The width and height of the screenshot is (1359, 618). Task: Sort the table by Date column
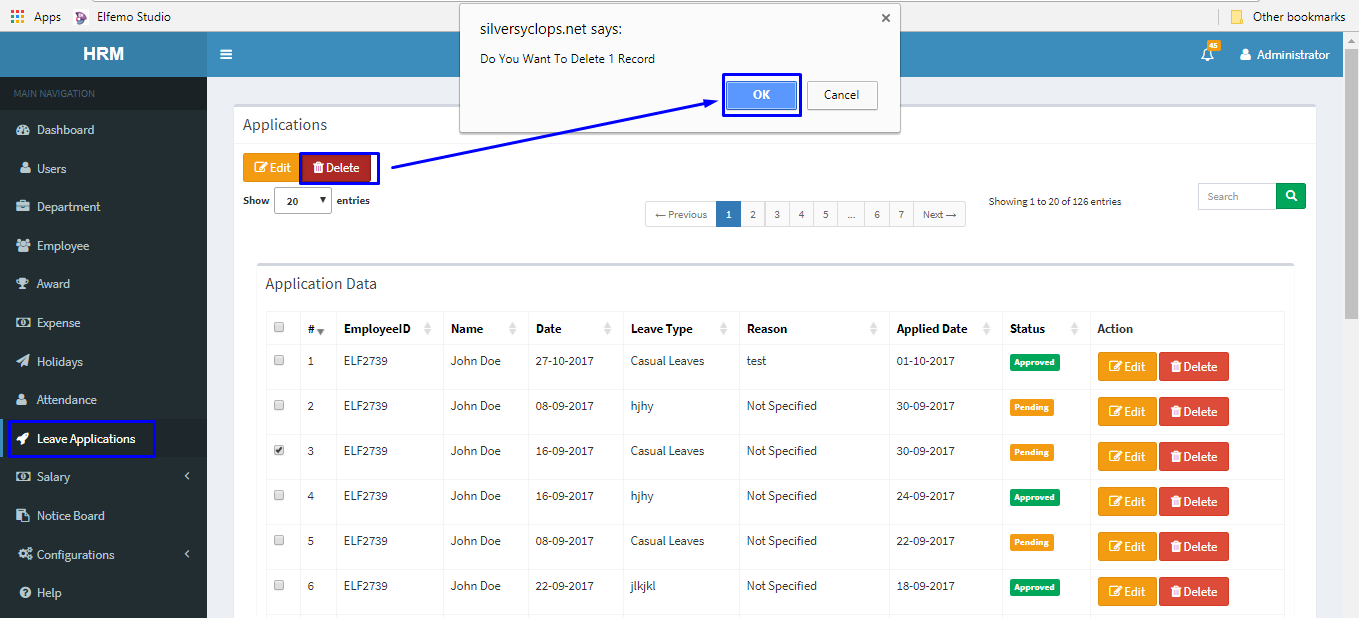coord(576,329)
